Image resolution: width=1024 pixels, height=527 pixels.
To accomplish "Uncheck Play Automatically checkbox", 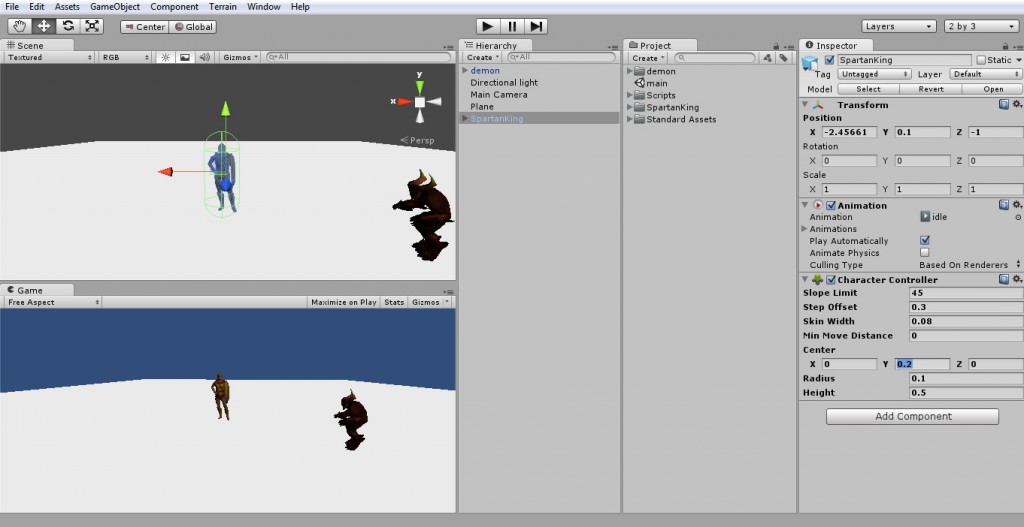I will click(924, 241).
